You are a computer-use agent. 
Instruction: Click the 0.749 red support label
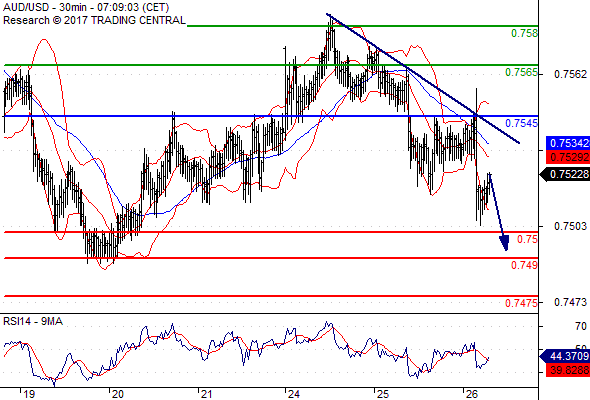coord(524,265)
